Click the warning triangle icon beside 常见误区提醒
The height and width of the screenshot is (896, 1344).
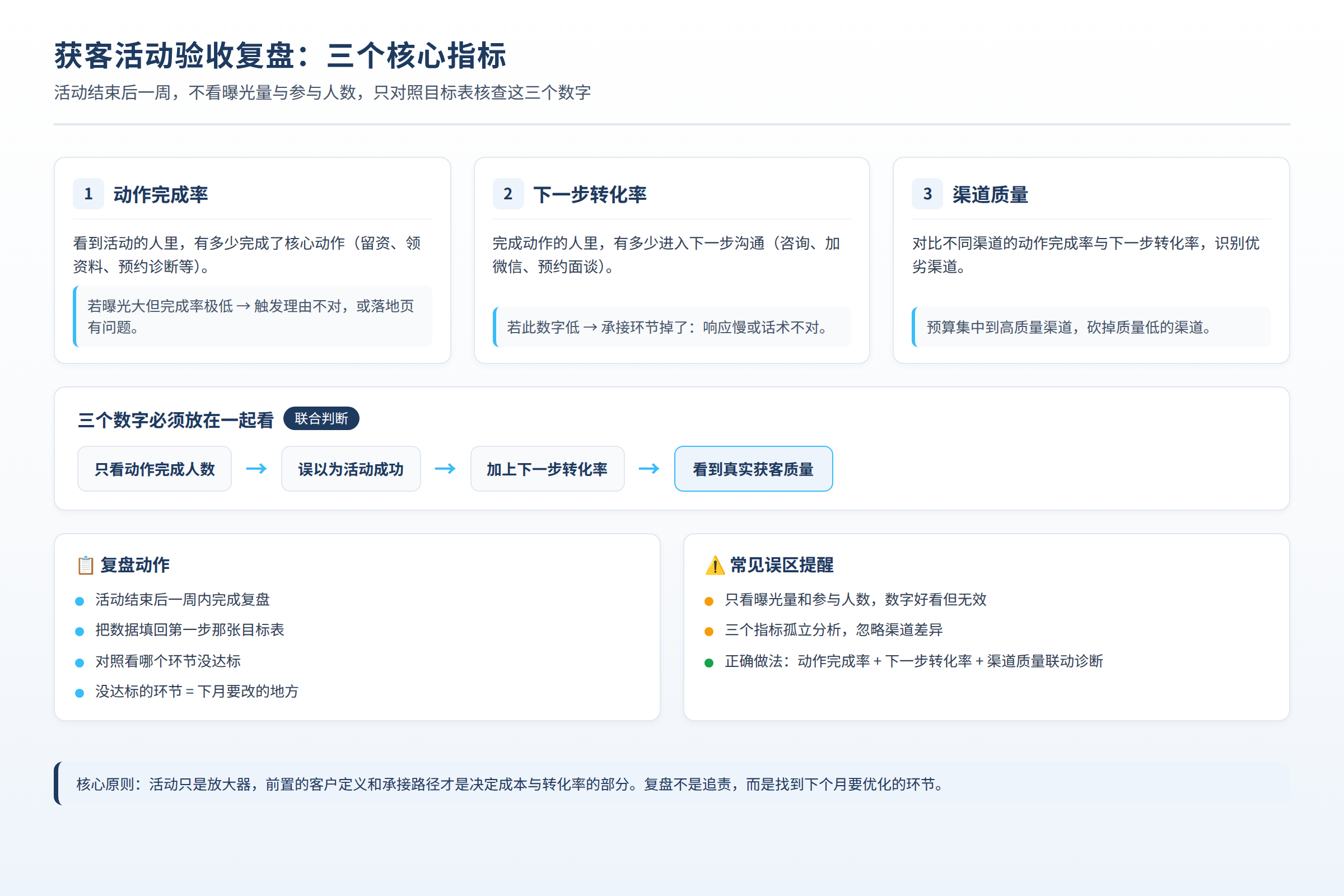715,565
